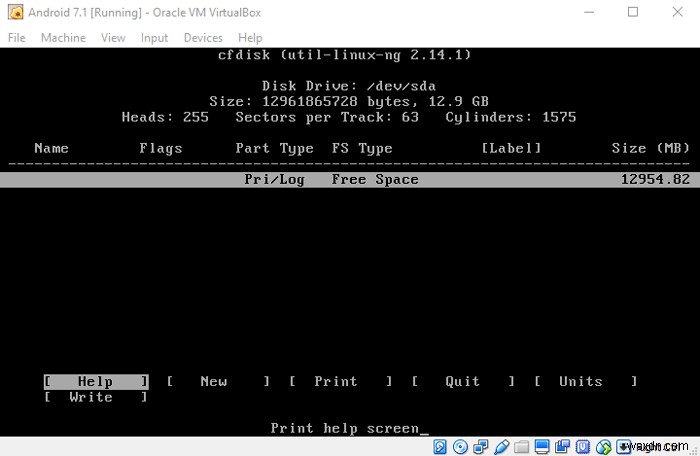The width and height of the screenshot is (700, 456).
Task: Choose the cfdisk Print option
Action: tap(341, 381)
